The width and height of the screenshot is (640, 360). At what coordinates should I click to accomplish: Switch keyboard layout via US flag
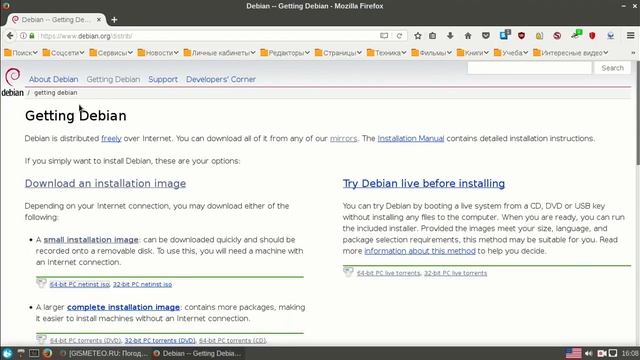[x=573, y=353]
